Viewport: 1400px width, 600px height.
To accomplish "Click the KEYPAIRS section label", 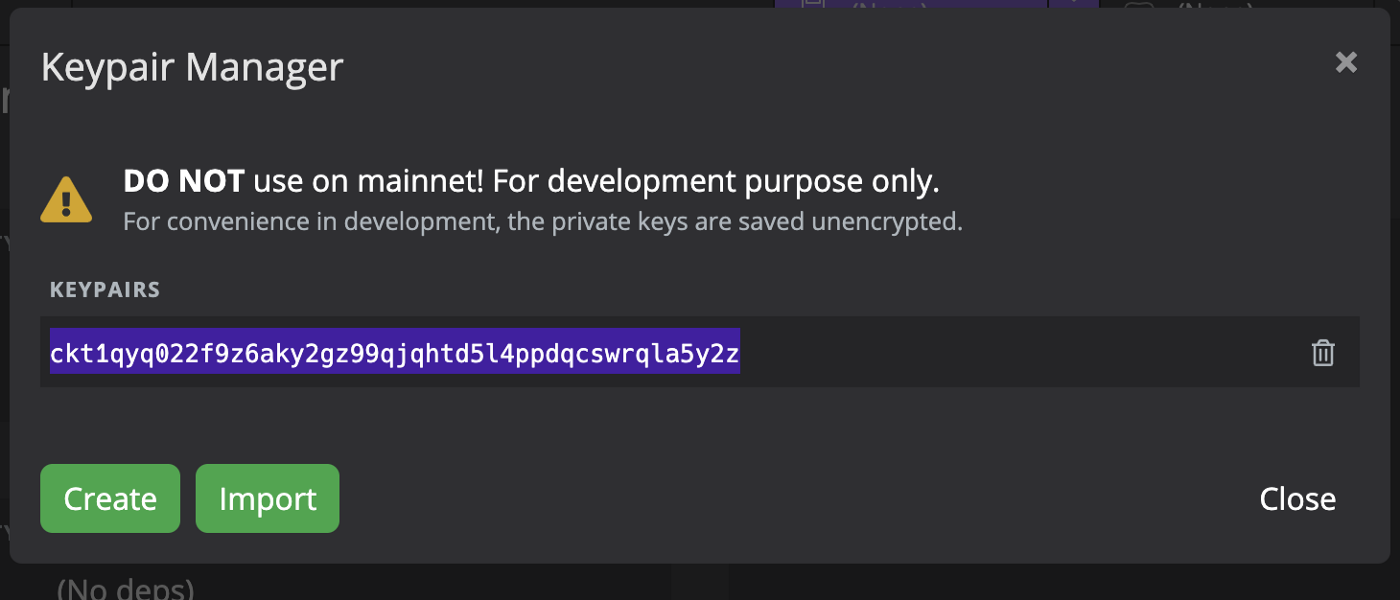I will pos(105,290).
